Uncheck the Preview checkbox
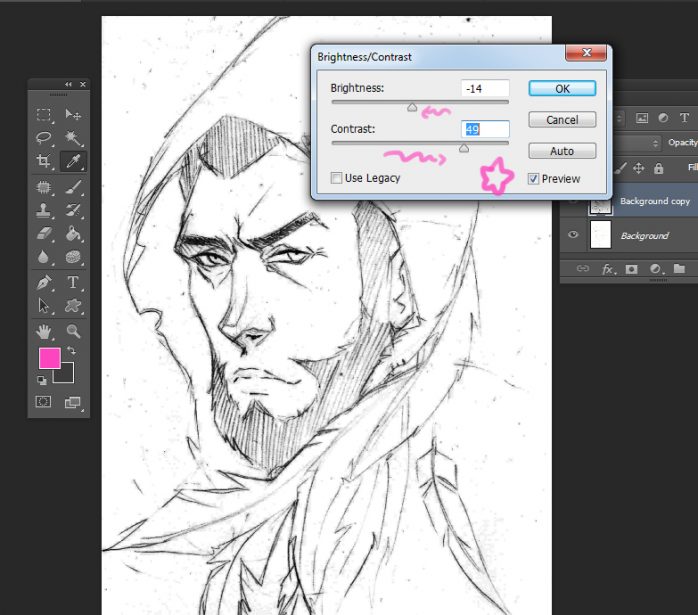This screenshot has width=698, height=615. click(533, 179)
